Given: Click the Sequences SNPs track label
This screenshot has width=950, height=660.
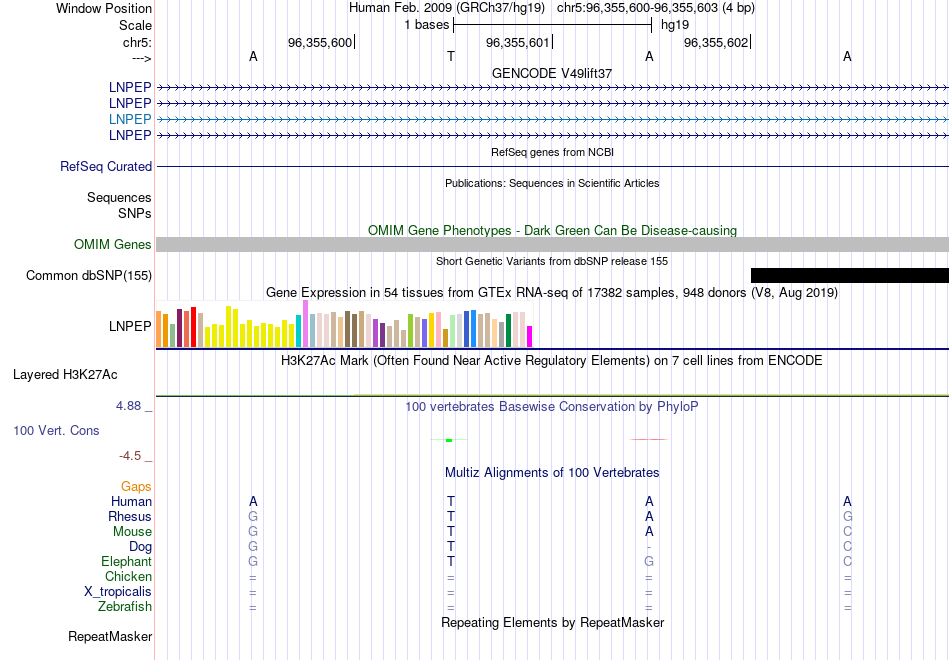Looking at the screenshot, I should 119,205.
